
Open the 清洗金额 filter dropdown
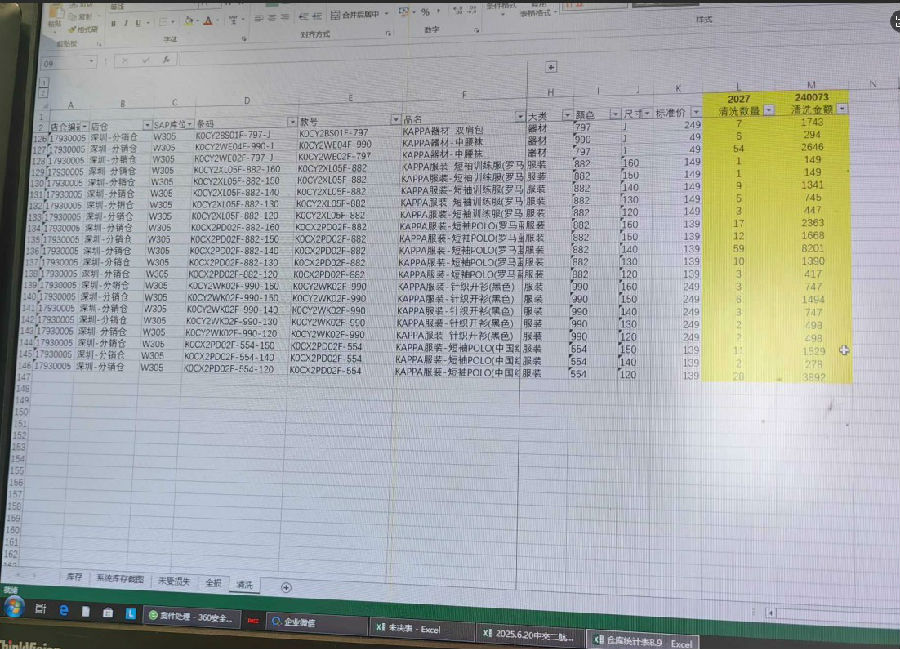pyautogui.click(x=841, y=108)
